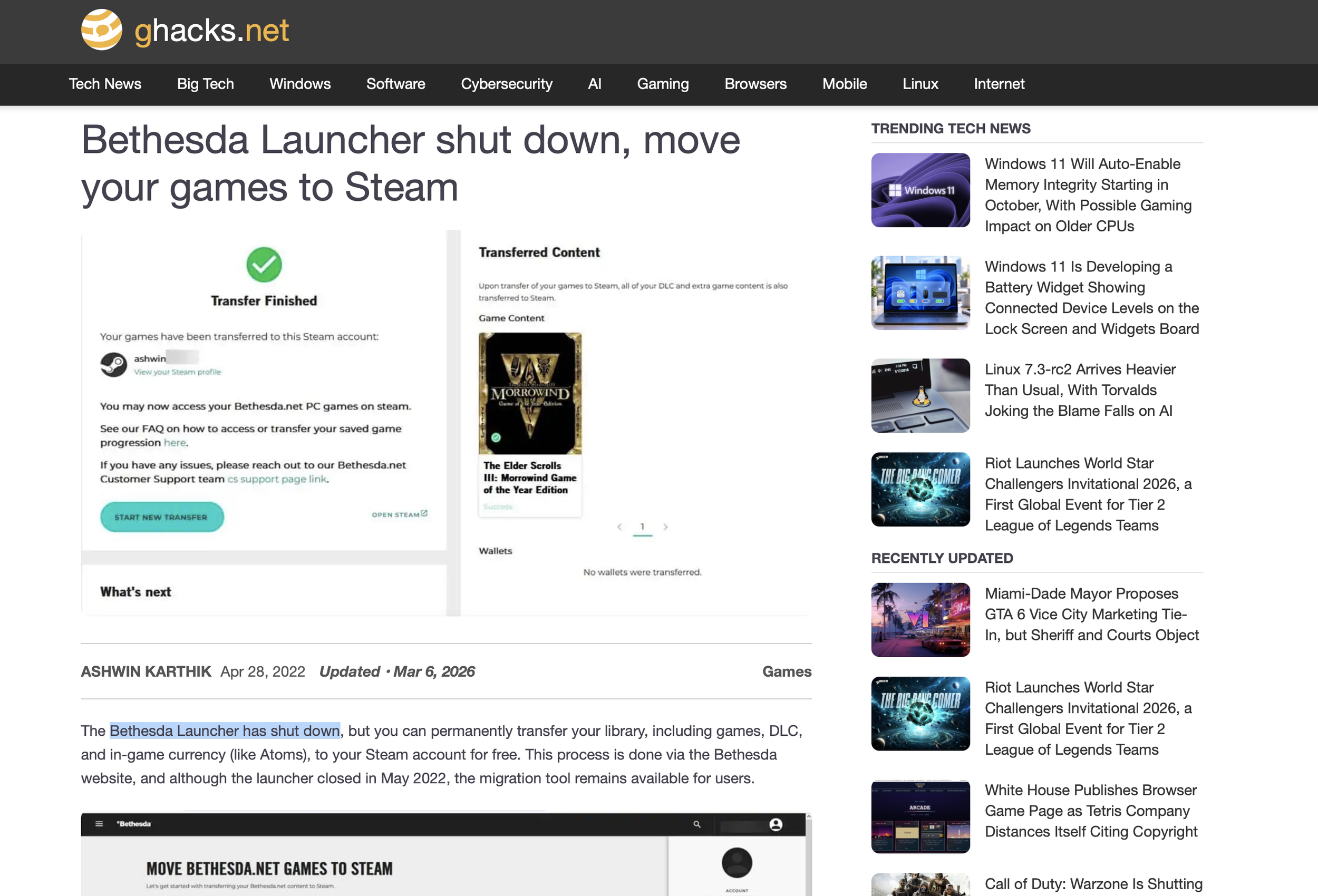
Task: Open Riot World Star Challengers trending headline
Action: pyautogui.click(x=1088, y=494)
